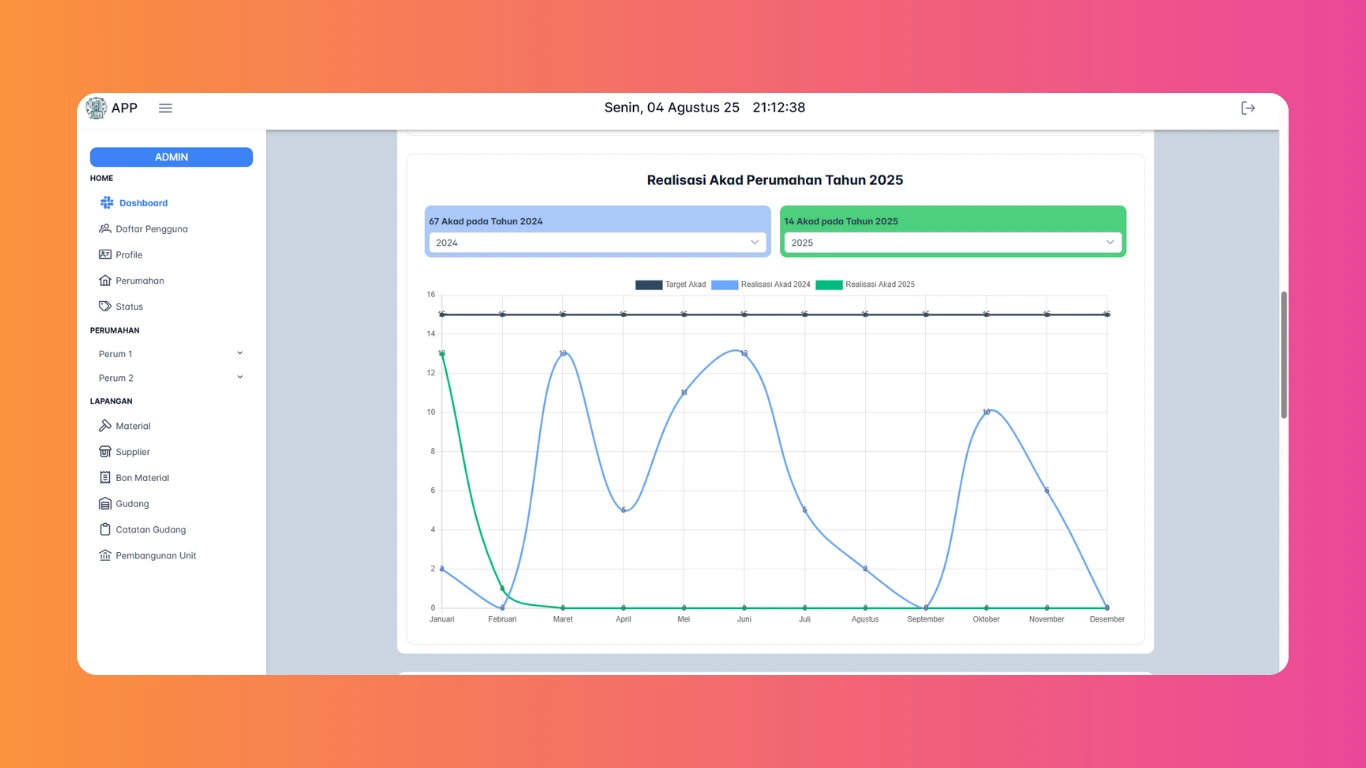Image resolution: width=1366 pixels, height=768 pixels.
Task: Toggle Realisasi Akad 2025 legend item
Action: (865, 285)
